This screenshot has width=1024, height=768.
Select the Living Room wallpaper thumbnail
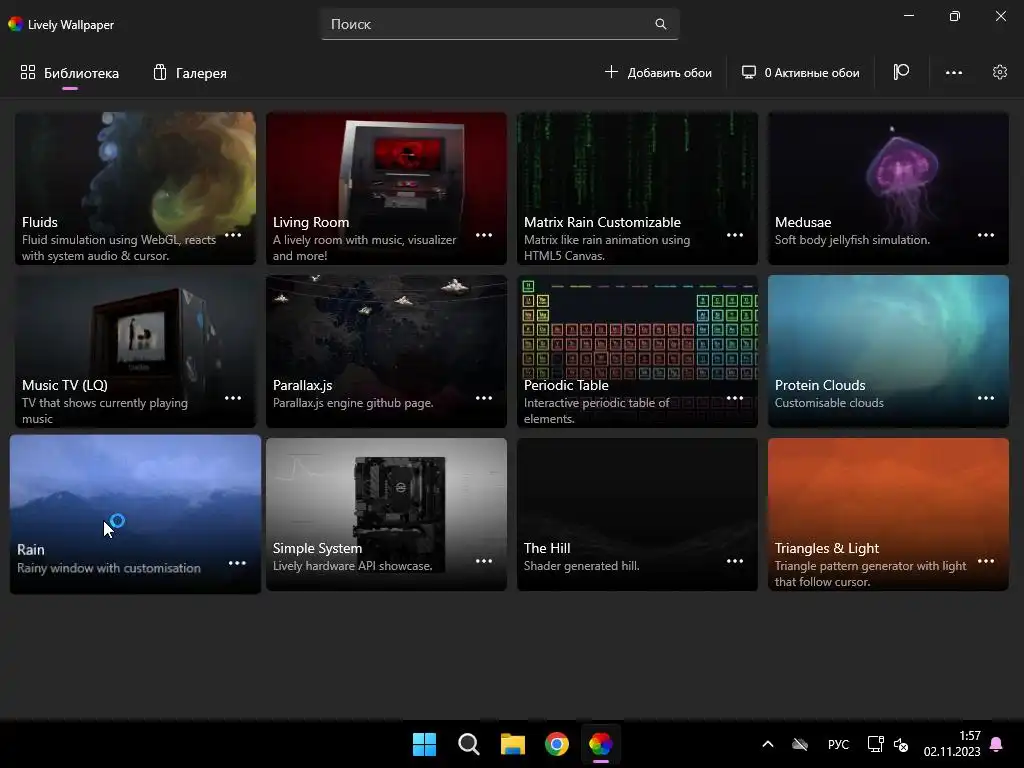(x=386, y=188)
